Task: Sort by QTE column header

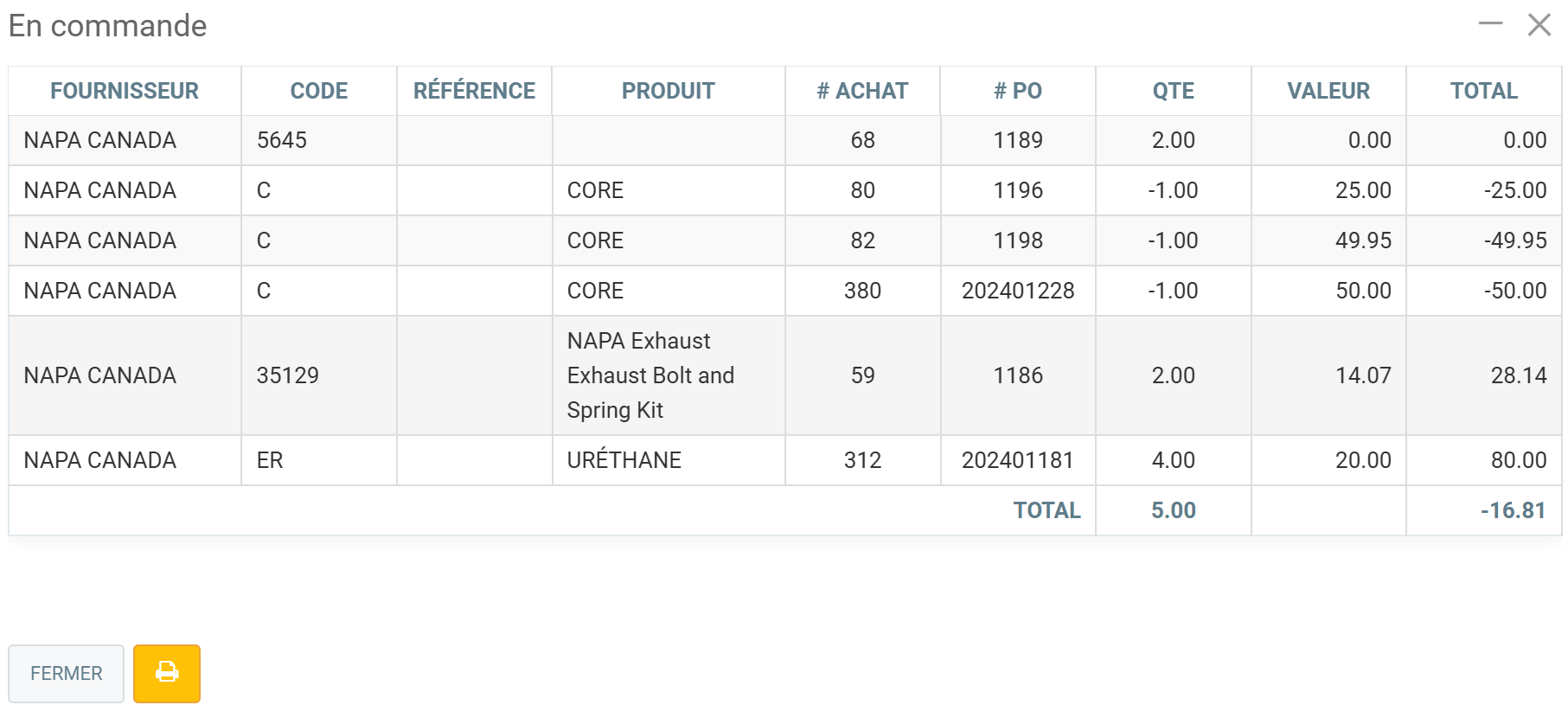Action: (1173, 91)
